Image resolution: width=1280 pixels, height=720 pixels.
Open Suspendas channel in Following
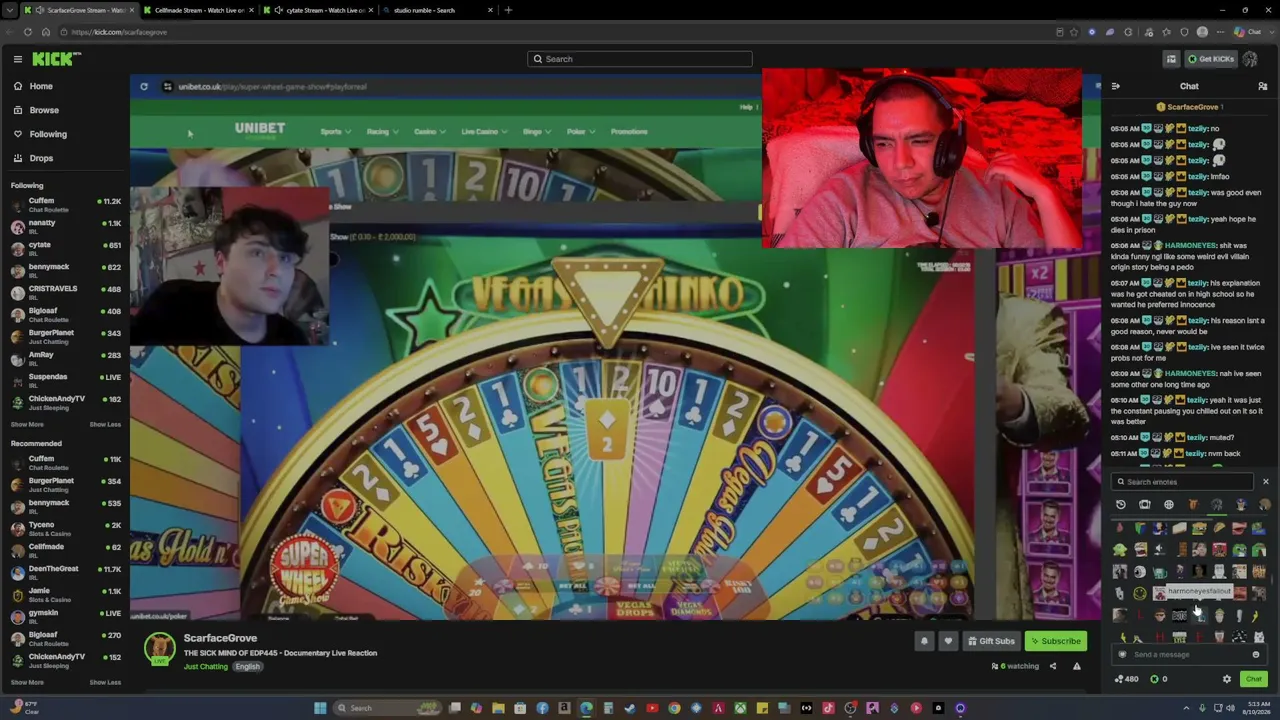66,381
